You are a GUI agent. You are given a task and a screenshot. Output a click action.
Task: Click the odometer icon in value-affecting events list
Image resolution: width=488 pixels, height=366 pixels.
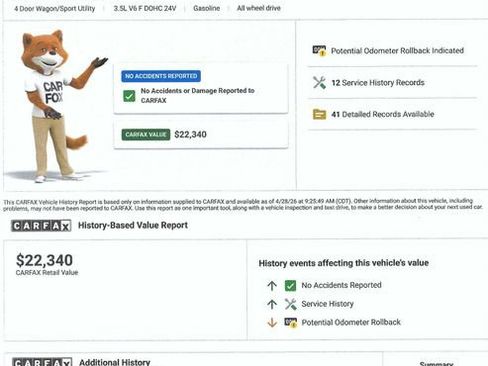tap(291, 322)
